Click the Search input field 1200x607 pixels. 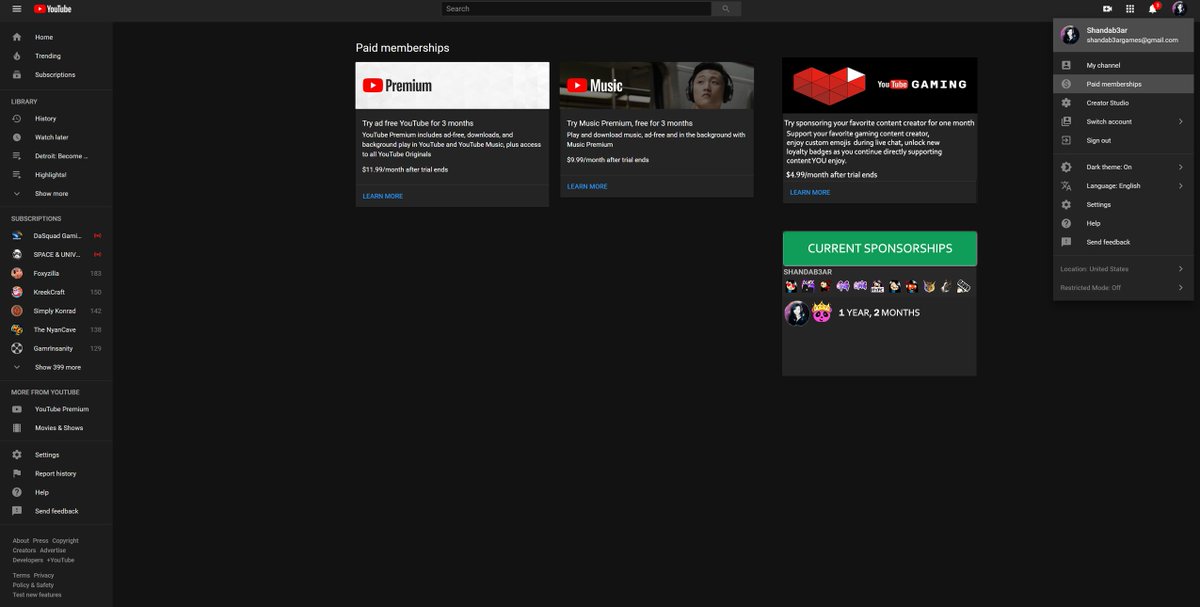click(576, 9)
